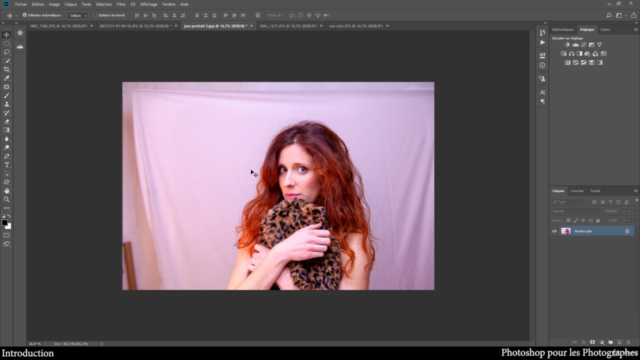The height and width of the screenshot is (360, 640).
Task: Select the Crop tool
Action: click(x=7, y=69)
